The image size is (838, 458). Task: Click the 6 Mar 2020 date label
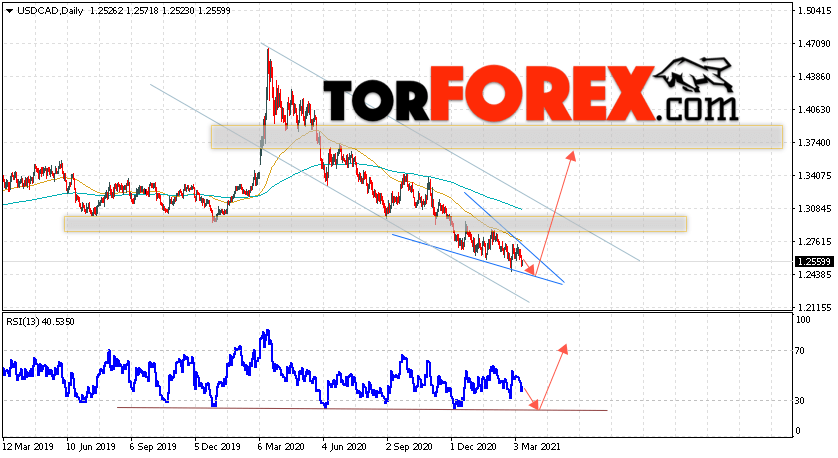click(281, 447)
